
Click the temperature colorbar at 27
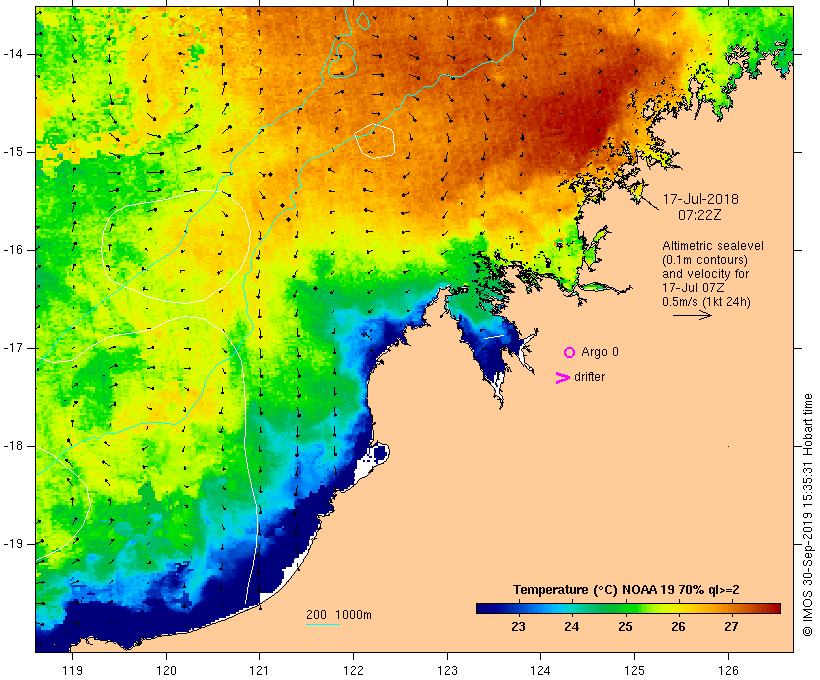731,608
